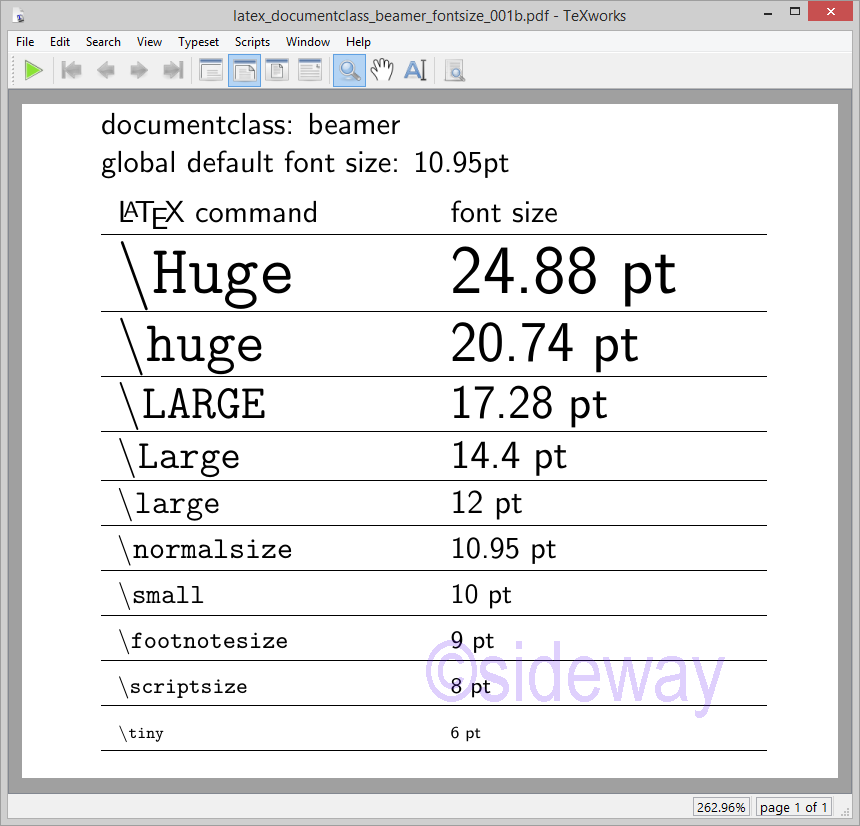The height and width of the screenshot is (826, 860).
Task: Minimize the TeXworks window
Action: click(x=768, y=12)
